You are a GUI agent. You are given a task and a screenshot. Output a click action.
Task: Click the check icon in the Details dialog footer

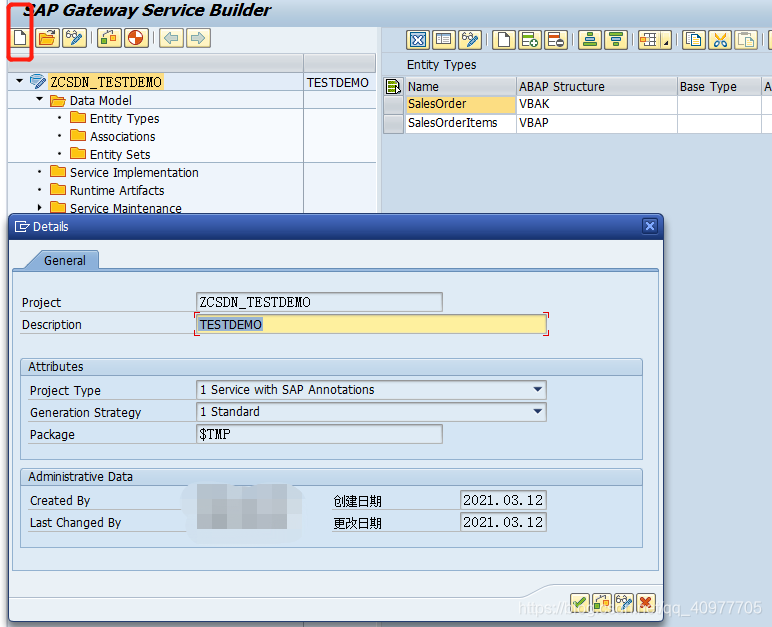click(602, 602)
